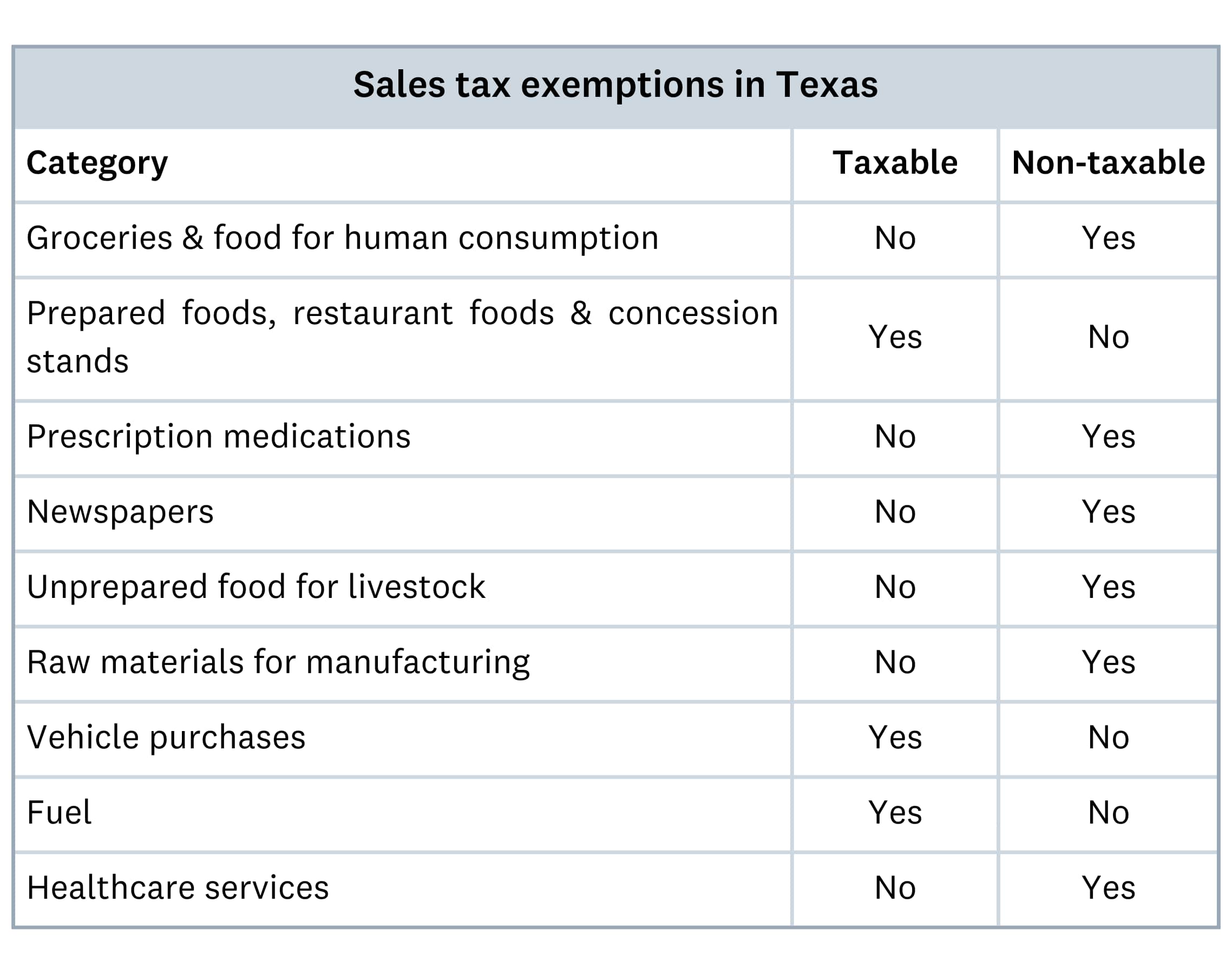This screenshot has width=1232, height=974.
Task: Select the Prepared foods, restaurant foods cell
Action: 402,337
